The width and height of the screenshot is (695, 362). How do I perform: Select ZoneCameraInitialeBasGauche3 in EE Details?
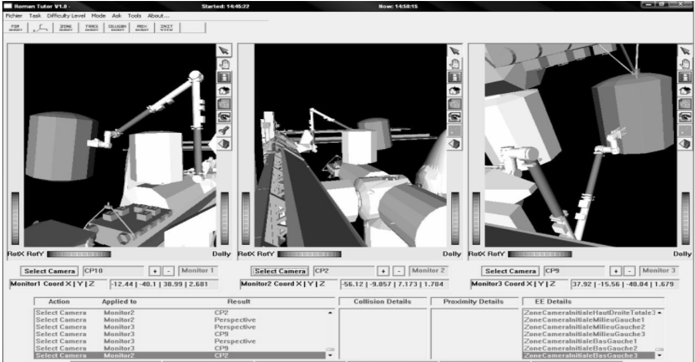tap(589, 355)
